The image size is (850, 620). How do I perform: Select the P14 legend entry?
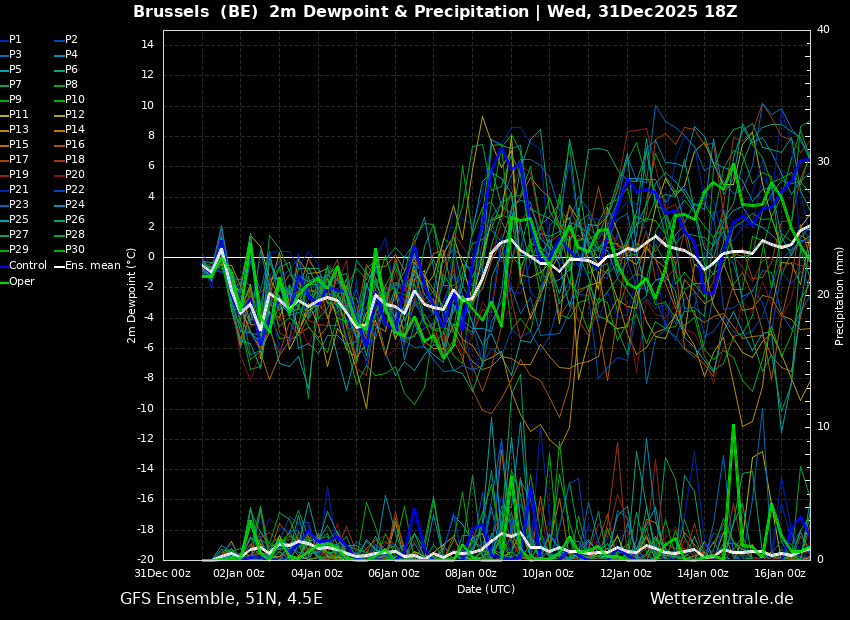tap(70, 130)
